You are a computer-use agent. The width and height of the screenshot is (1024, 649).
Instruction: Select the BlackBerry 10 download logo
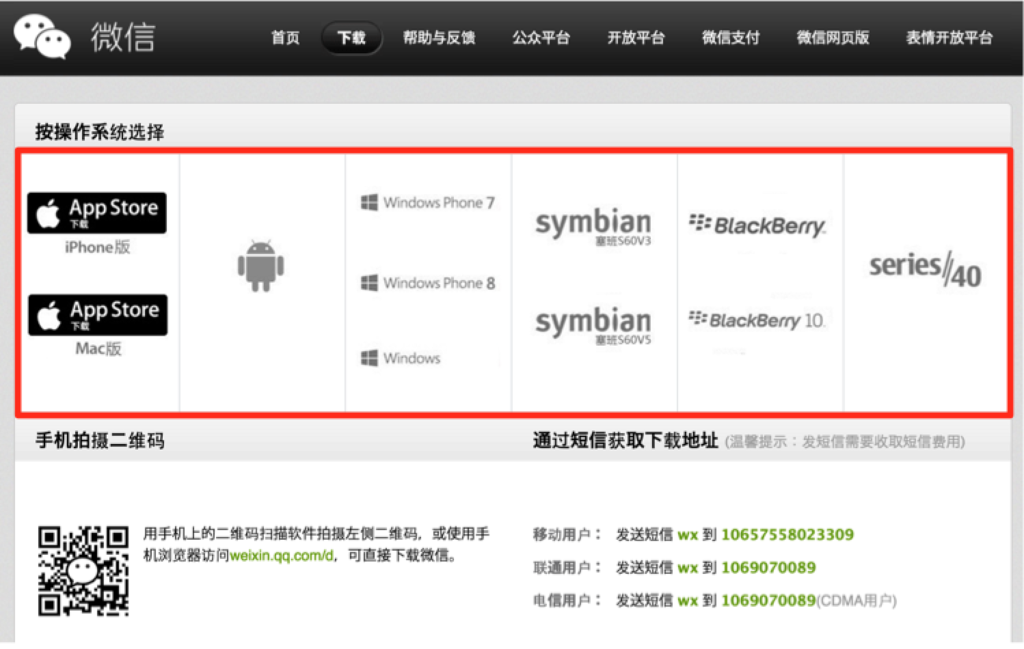758,319
